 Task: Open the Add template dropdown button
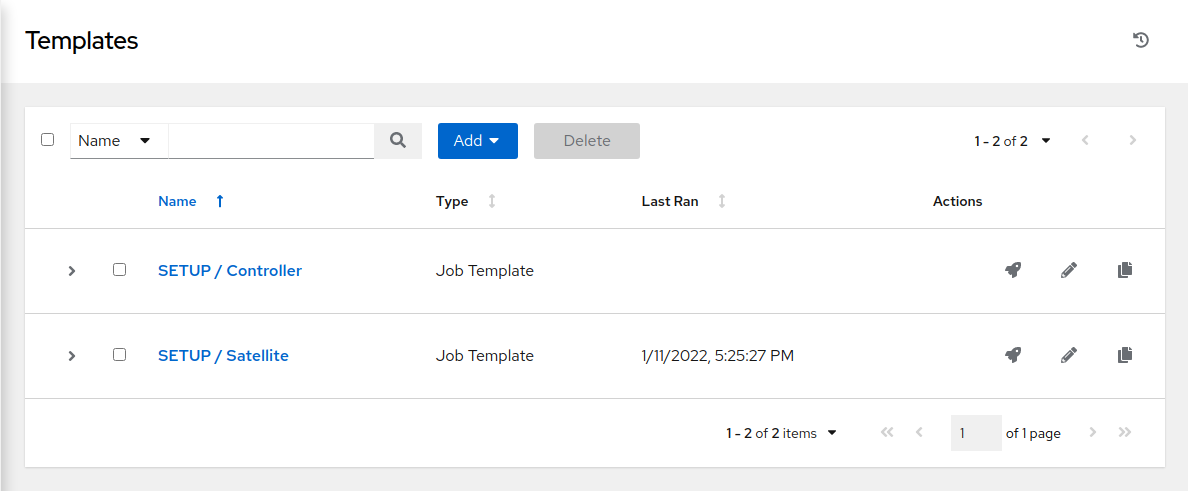pyautogui.click(x=477, y=141)
